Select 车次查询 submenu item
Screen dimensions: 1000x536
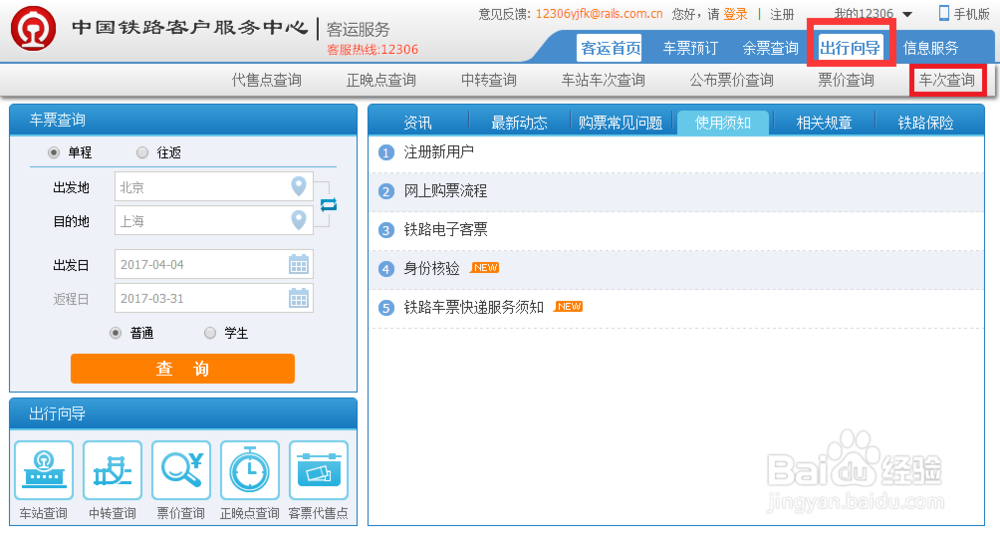tap(947, 80)
